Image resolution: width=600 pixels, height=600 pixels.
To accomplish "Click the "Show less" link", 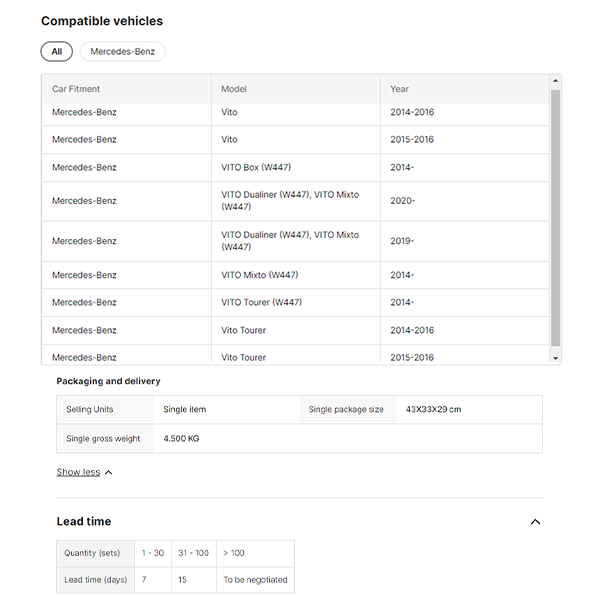I will point(78,472).
